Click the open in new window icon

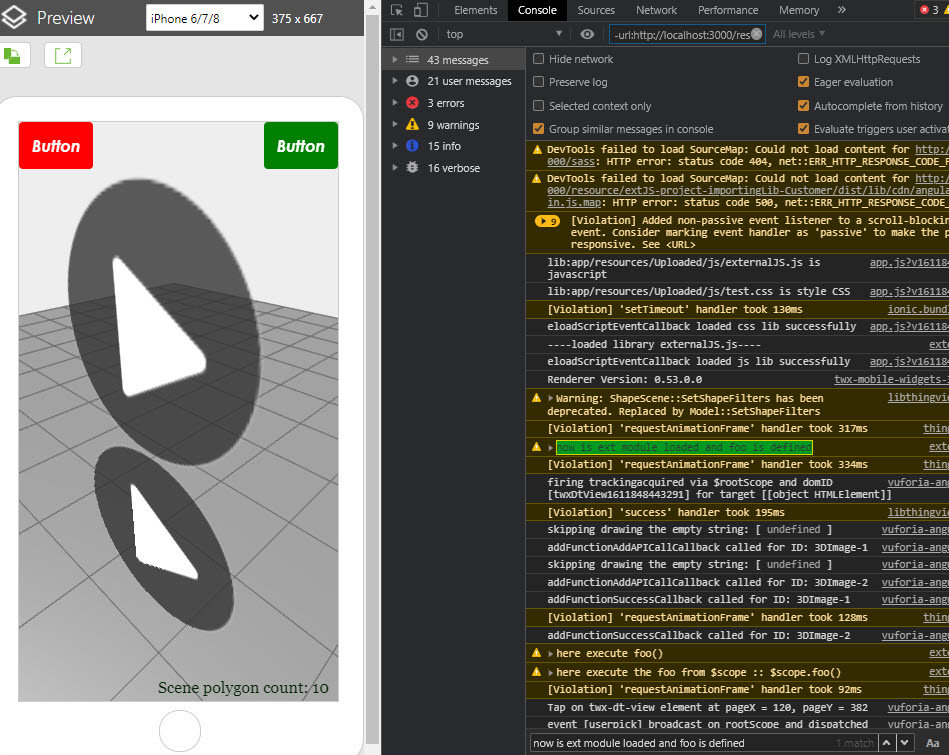click(63, 55)
